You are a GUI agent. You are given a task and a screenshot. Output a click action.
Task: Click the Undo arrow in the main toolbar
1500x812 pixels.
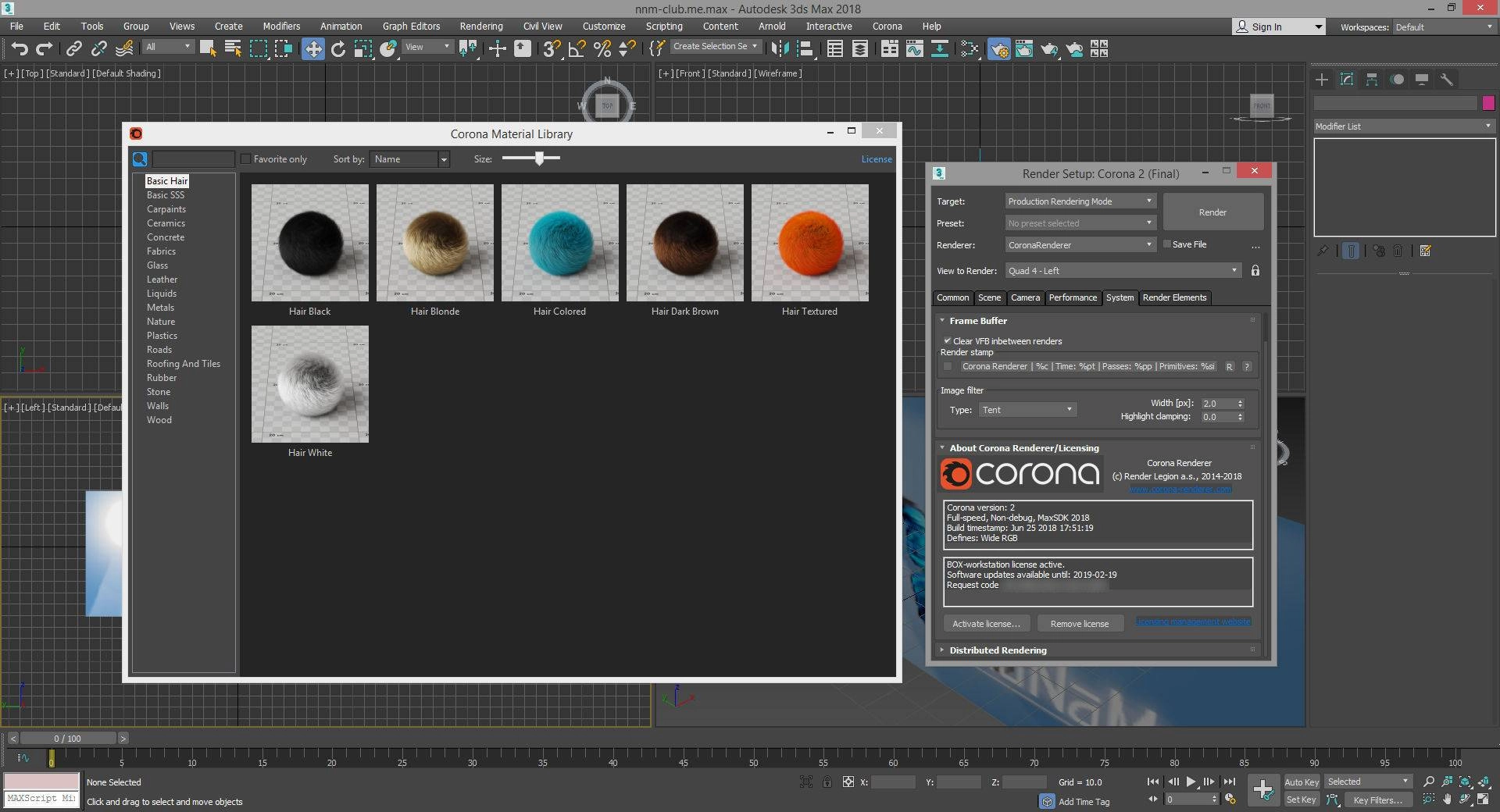(x=20, y=48)
